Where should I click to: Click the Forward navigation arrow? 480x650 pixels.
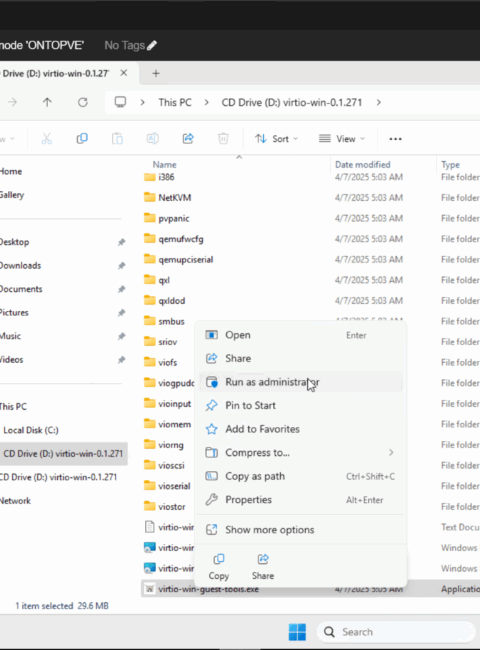[12, 102]
